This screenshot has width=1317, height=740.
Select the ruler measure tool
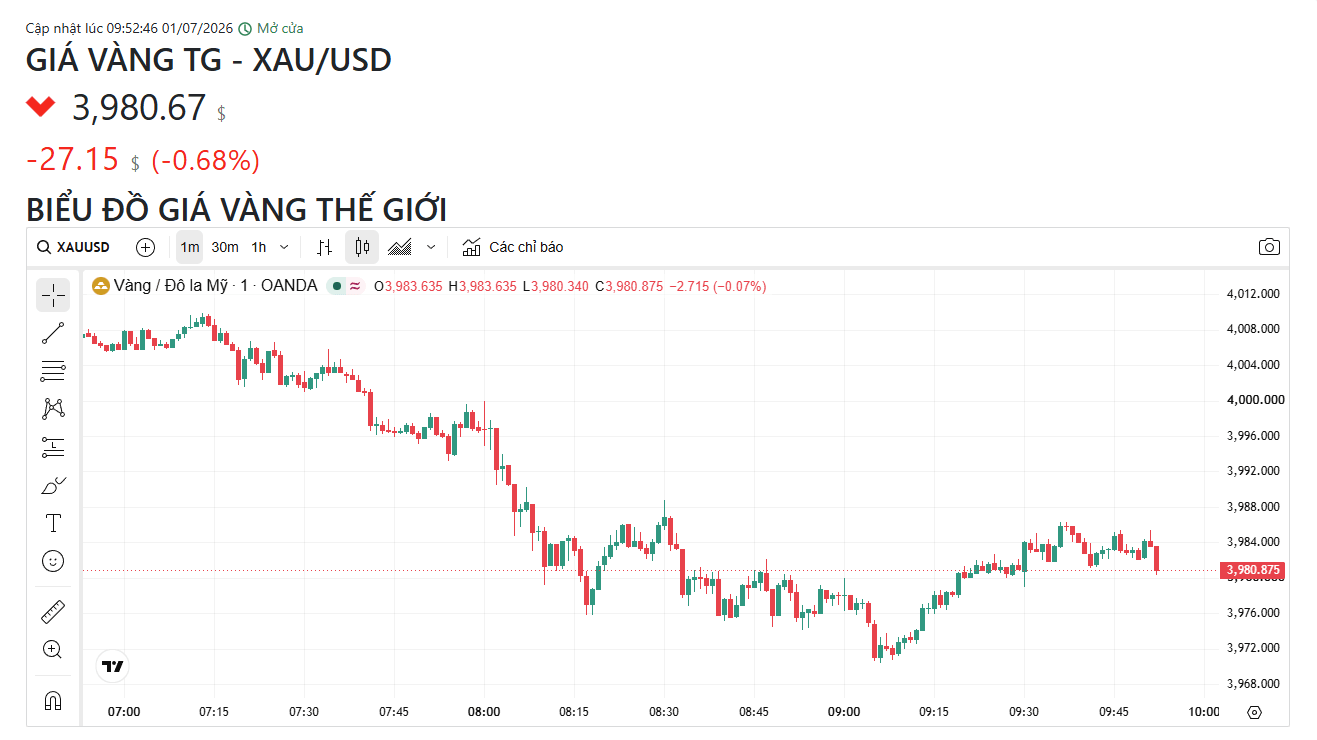[53, 611]
